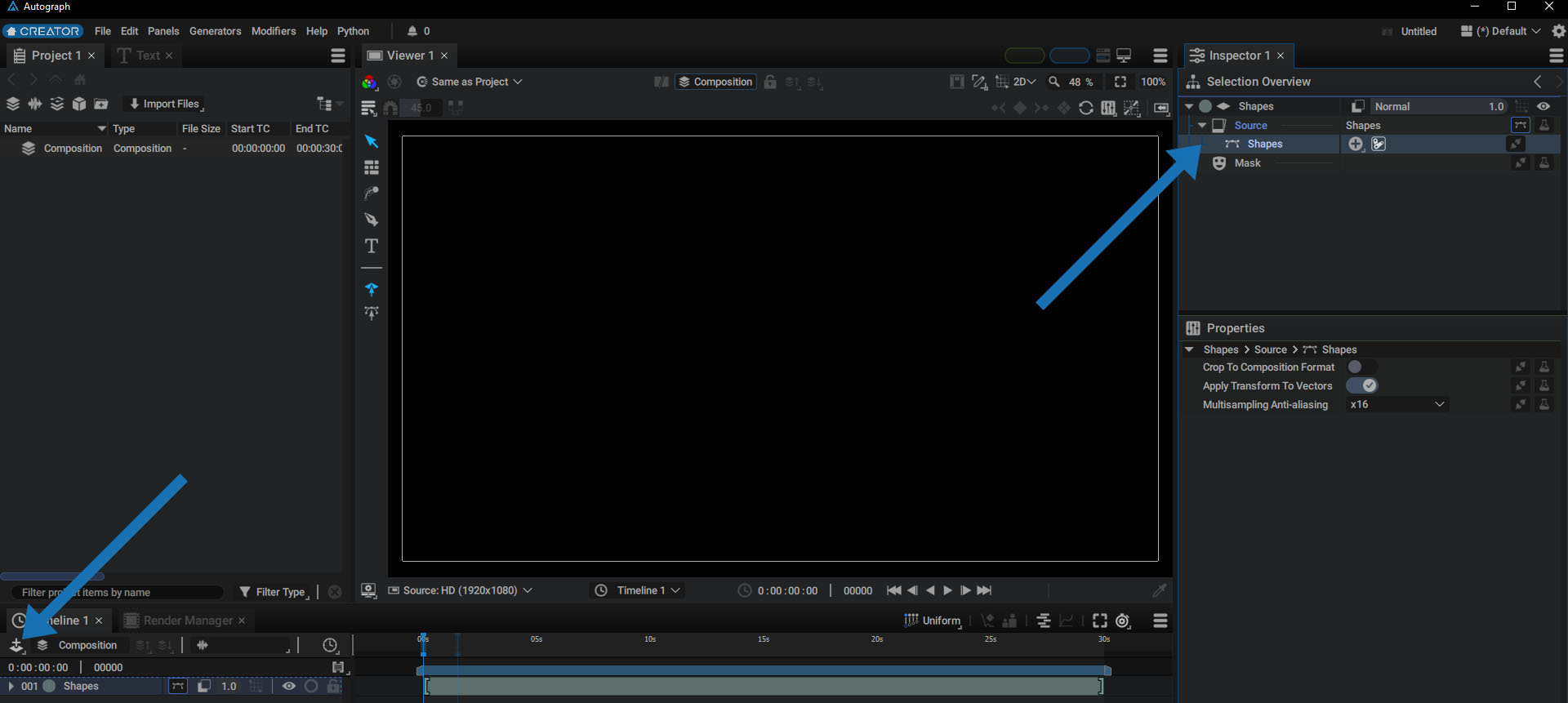Screen dimensions: 1568x703
Task: Click the 100% zoom button
Action: point(1153,82)
